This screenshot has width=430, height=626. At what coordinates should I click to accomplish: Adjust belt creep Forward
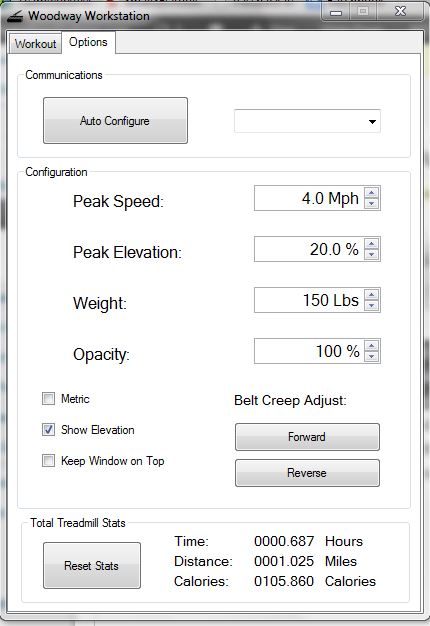click(307, 437)
